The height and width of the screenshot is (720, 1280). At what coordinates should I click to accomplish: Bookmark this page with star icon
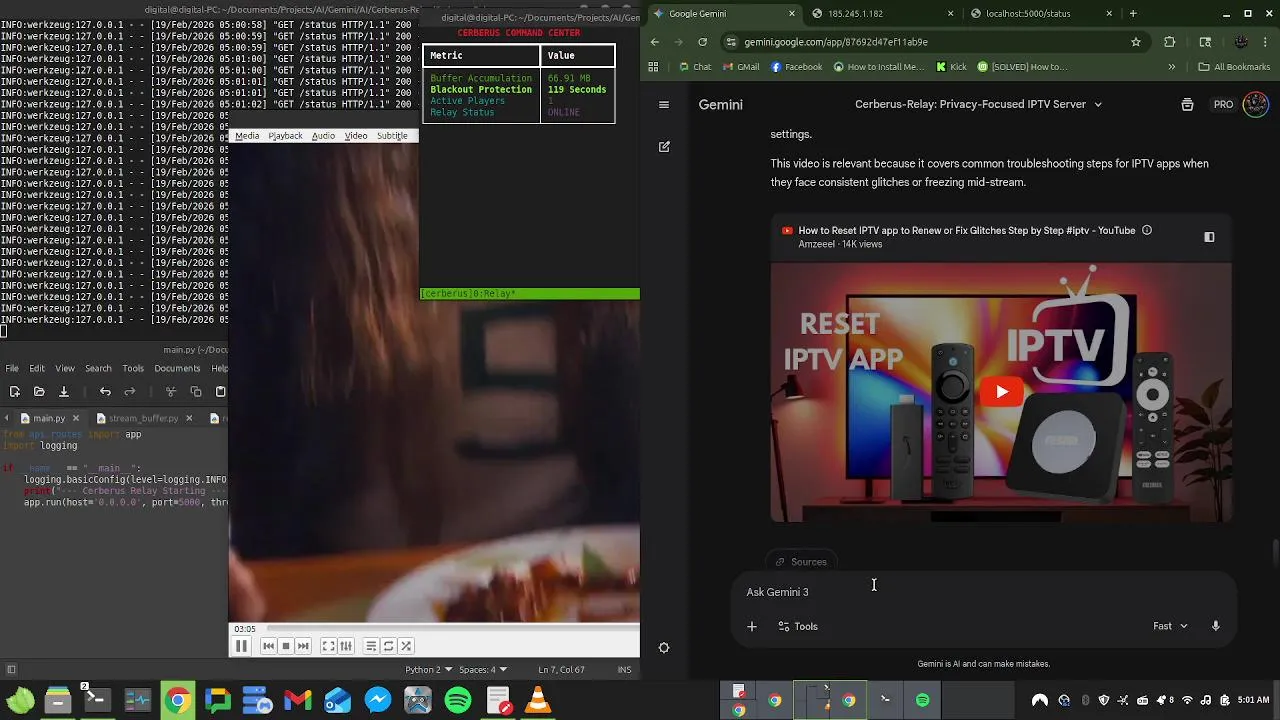click(1136, 42)
